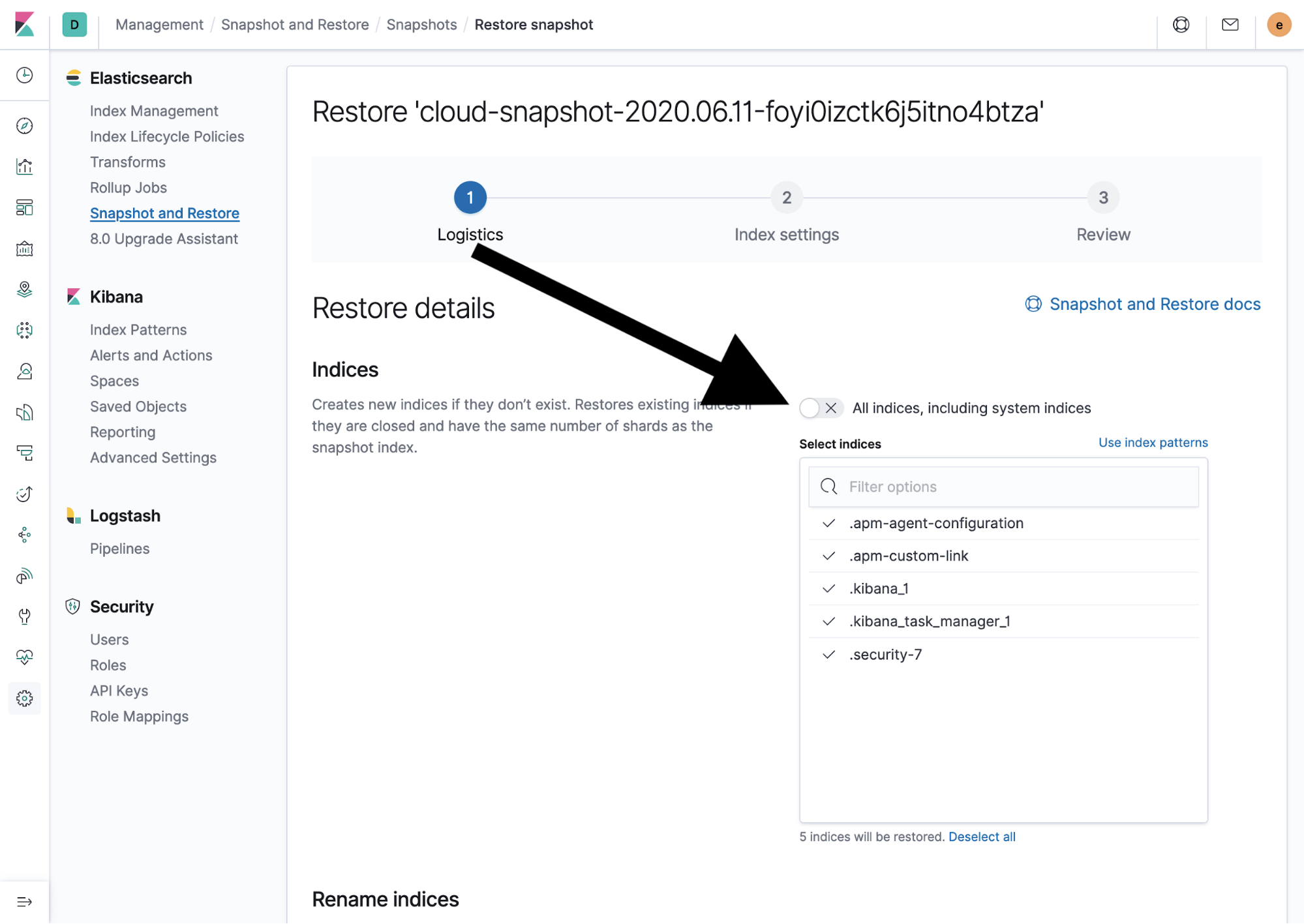1304x924 pixels.
Task: Open Dev Tools wrench icon
Action: pos(25,617)
